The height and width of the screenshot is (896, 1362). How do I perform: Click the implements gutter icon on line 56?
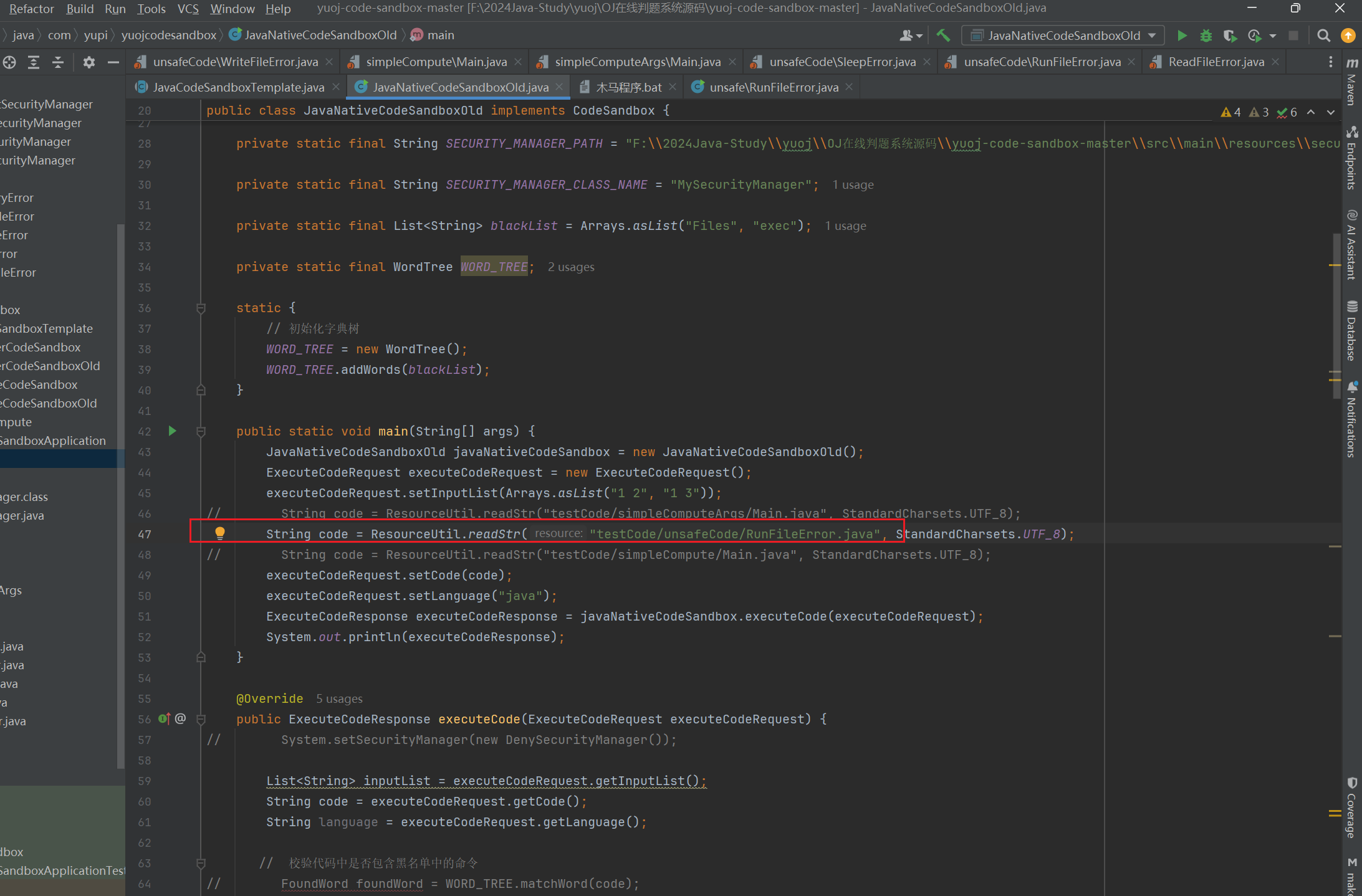click(x=164, y=718)
